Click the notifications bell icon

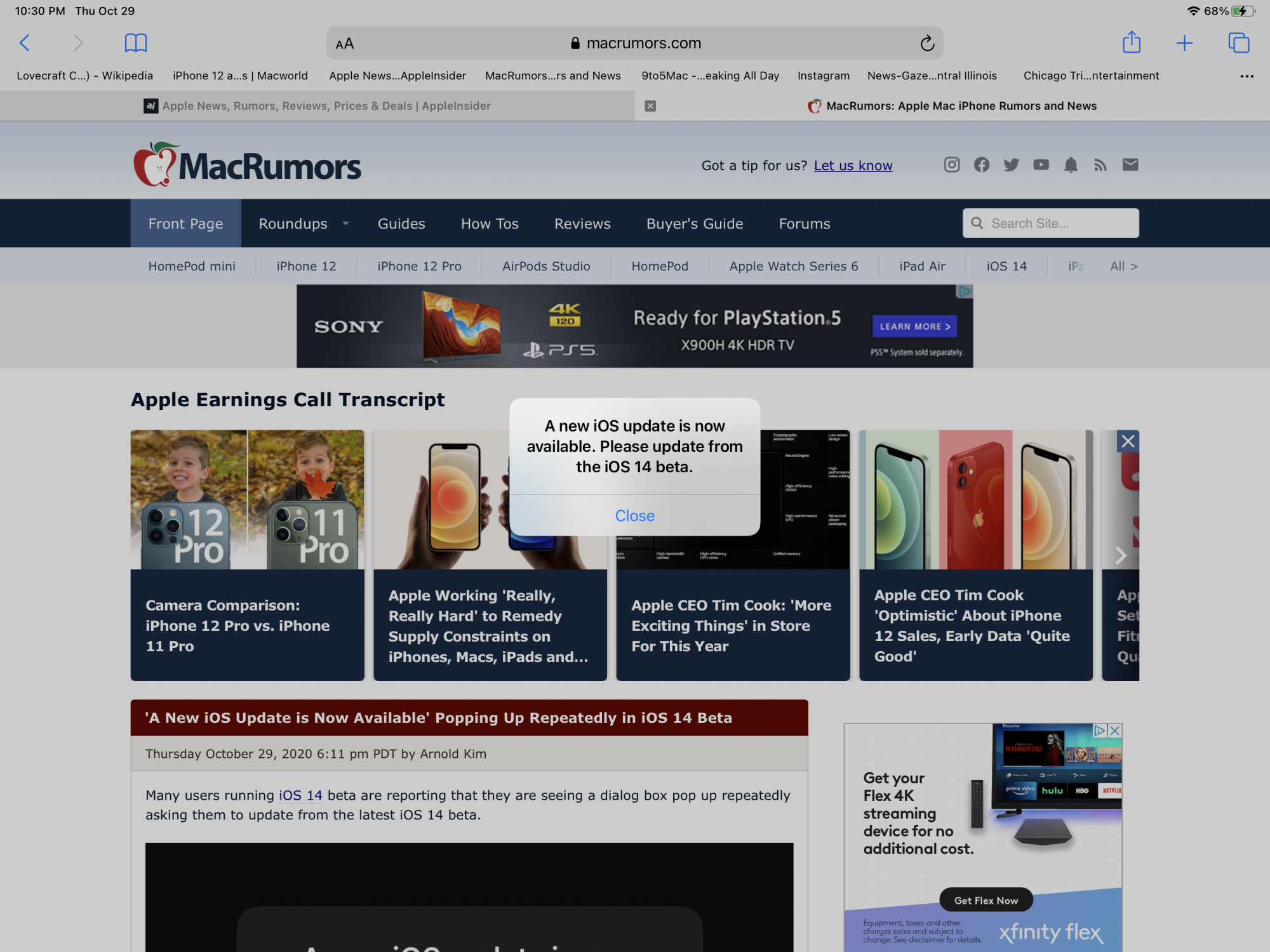tap(1071, 165)
